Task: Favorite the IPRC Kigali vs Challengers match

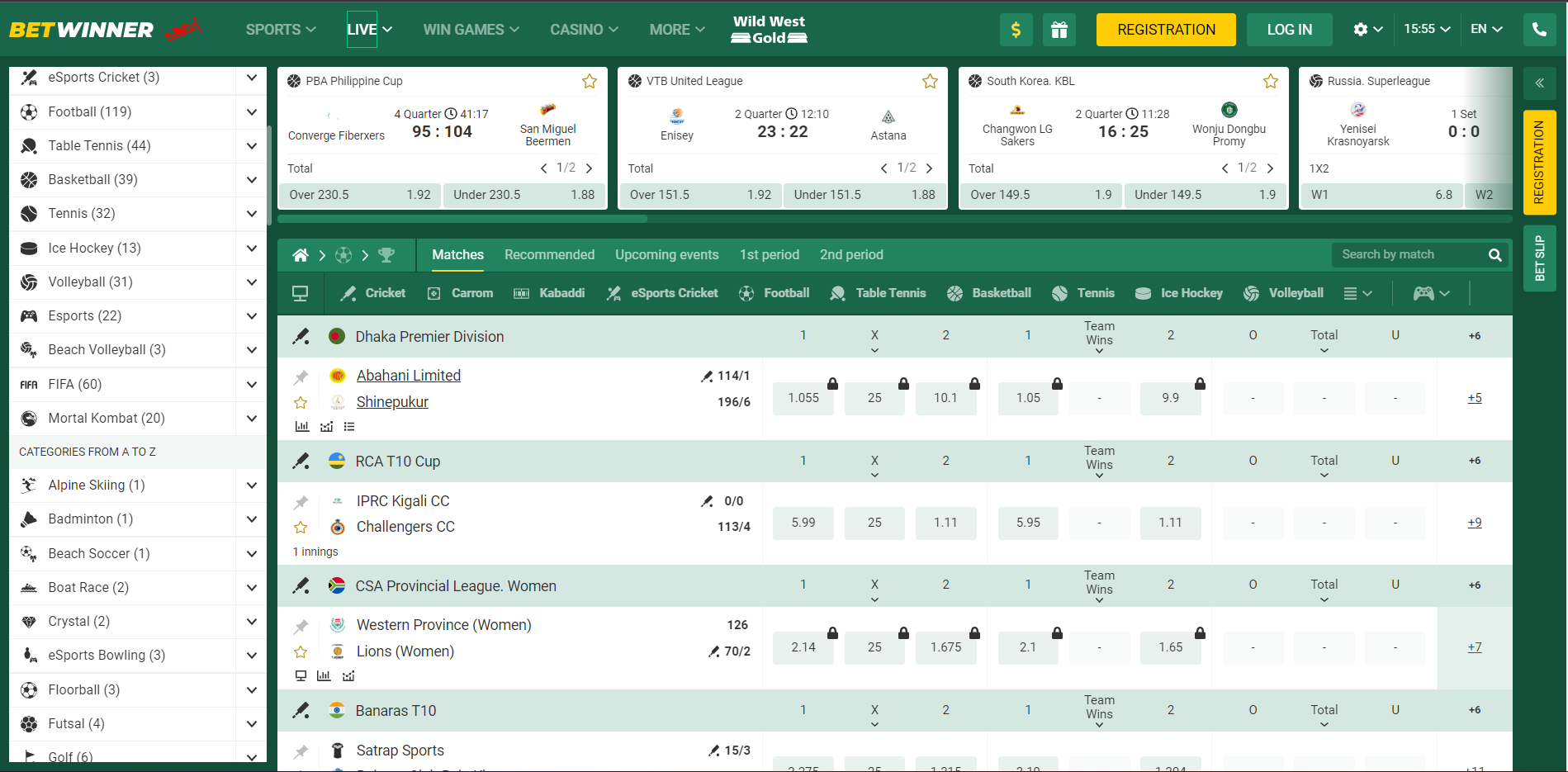Action: coord(301,528)
